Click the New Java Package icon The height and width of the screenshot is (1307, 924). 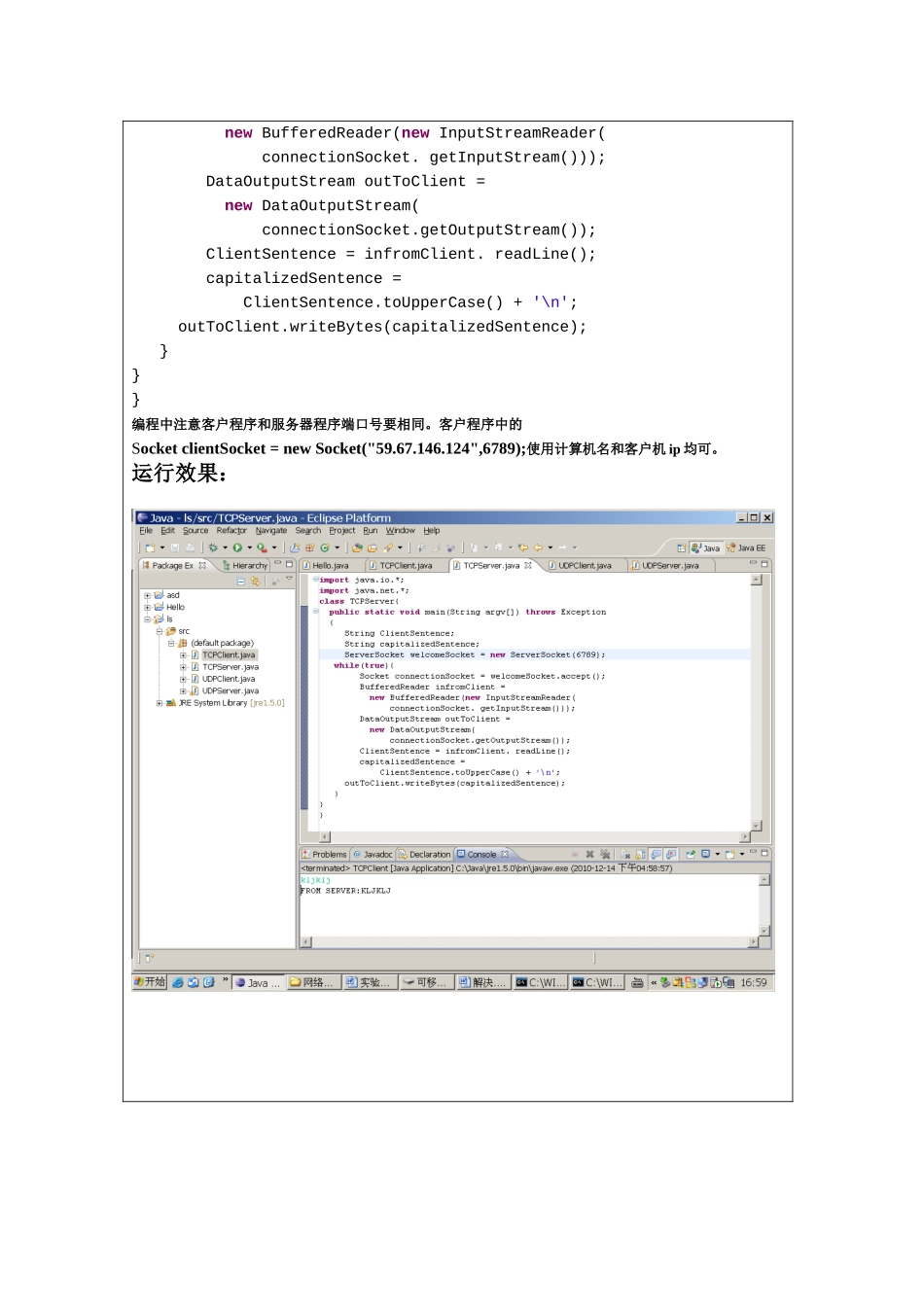pos(309,548)
